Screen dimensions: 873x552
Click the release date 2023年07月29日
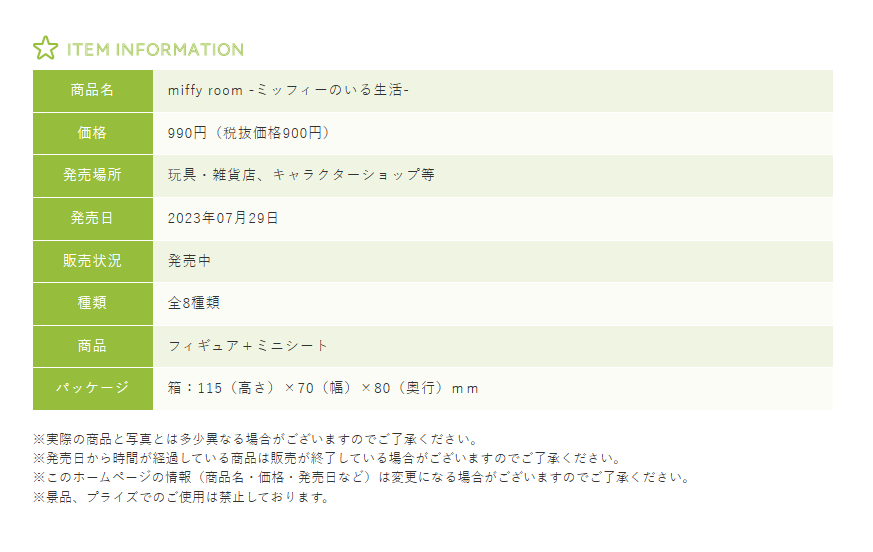point(223,218)
